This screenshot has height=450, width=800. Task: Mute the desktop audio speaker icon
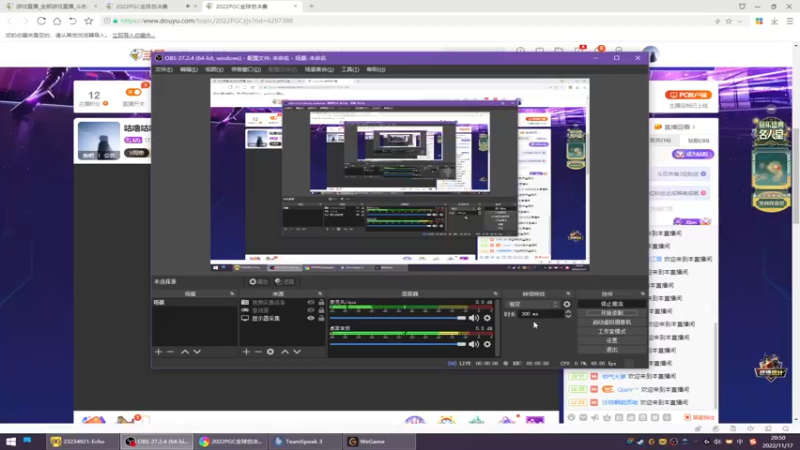[x=474, y=344]
